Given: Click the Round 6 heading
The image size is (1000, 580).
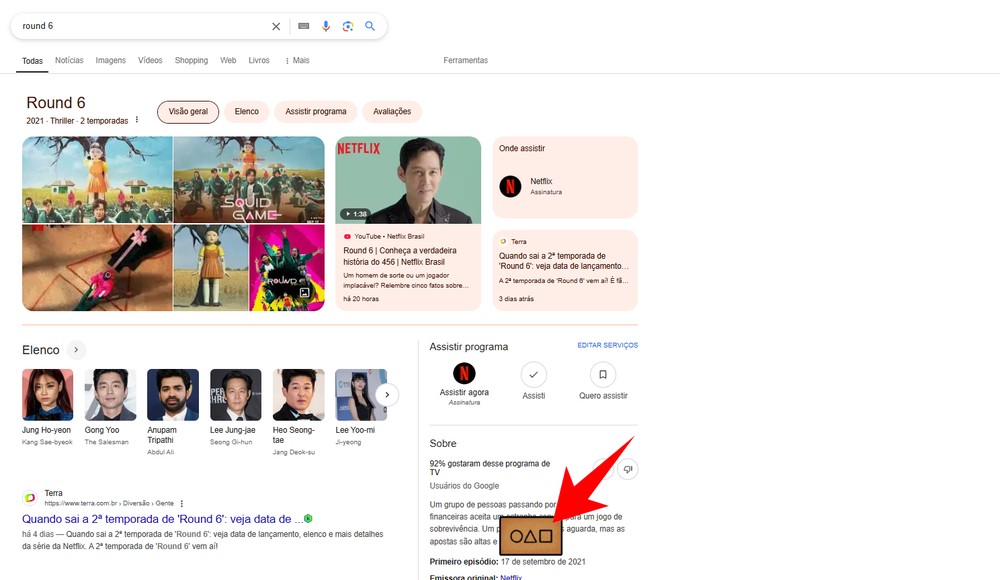Looking at the screenshot, I should (56, 103).
